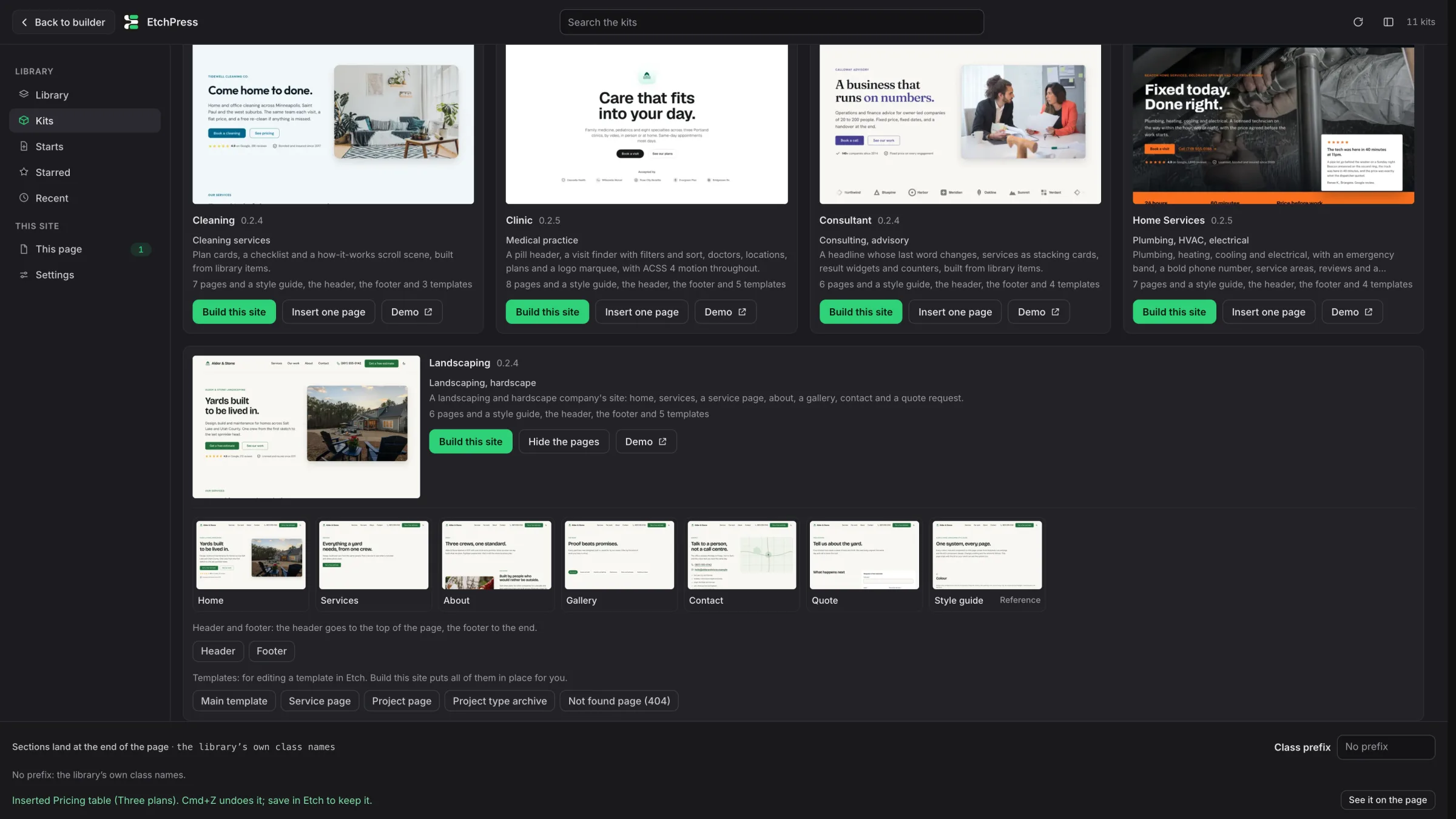Screen dimensions: 1456x819
Task: Go to Starred items
Action: pos(85,172)
